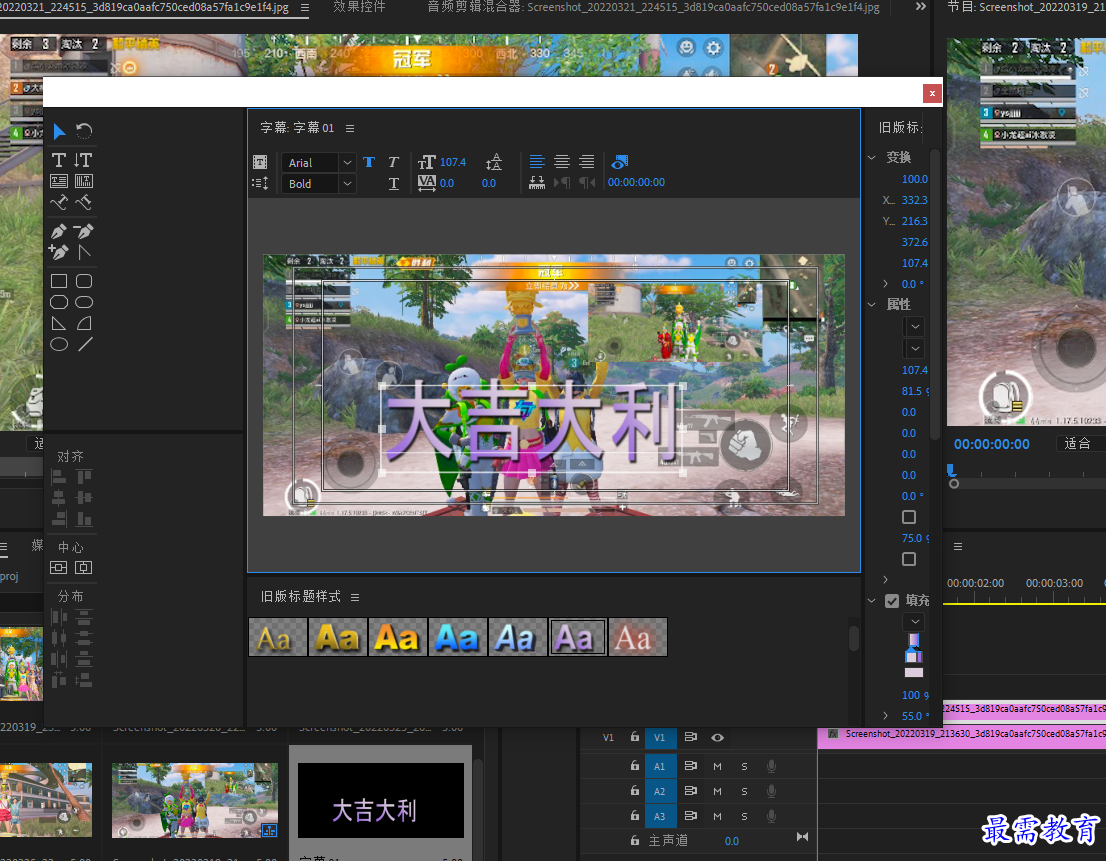Open fill type dropdown under 填充

(x=915, y=622)
